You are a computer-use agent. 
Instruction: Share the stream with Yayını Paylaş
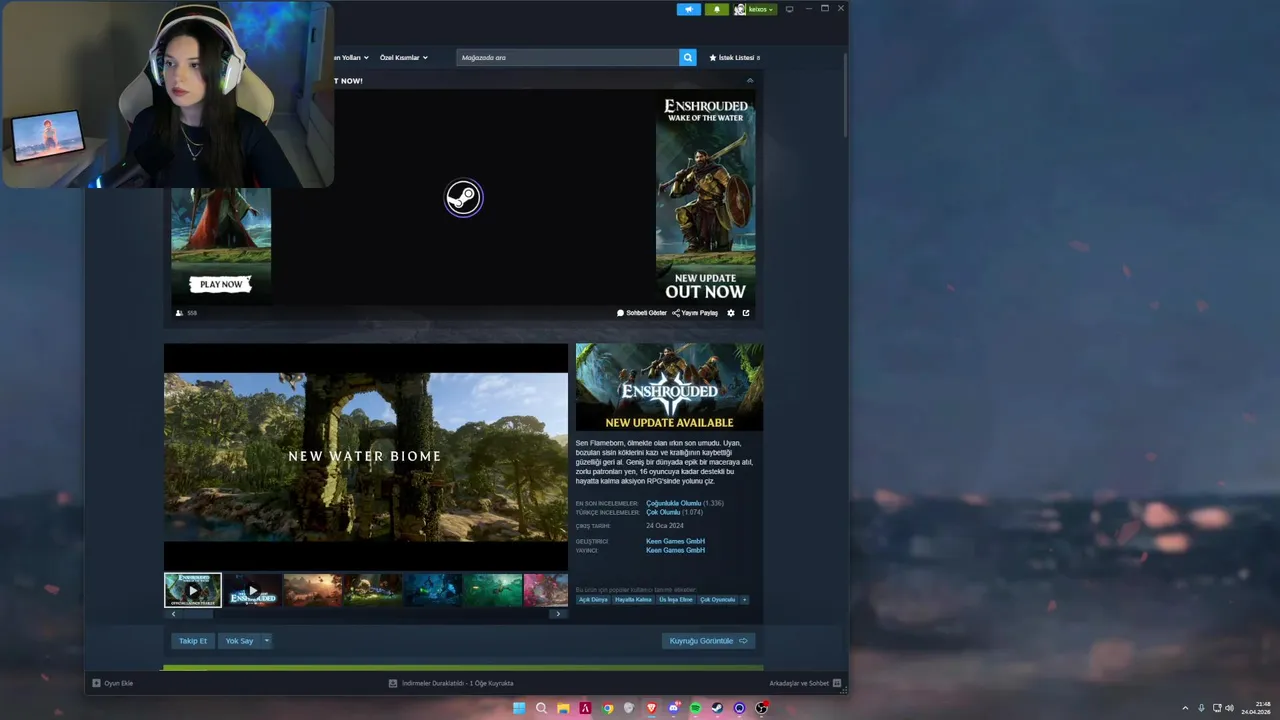695,313
